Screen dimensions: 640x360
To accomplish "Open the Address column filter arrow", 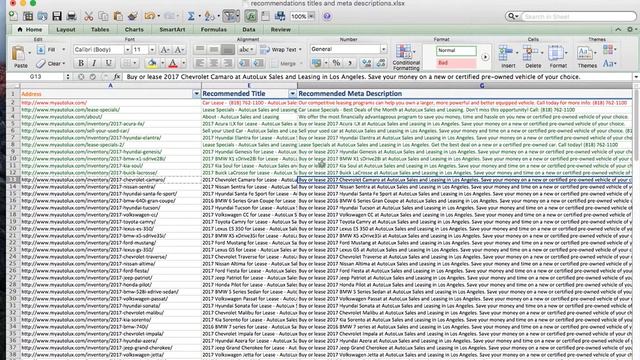I will tap(196, 94).
